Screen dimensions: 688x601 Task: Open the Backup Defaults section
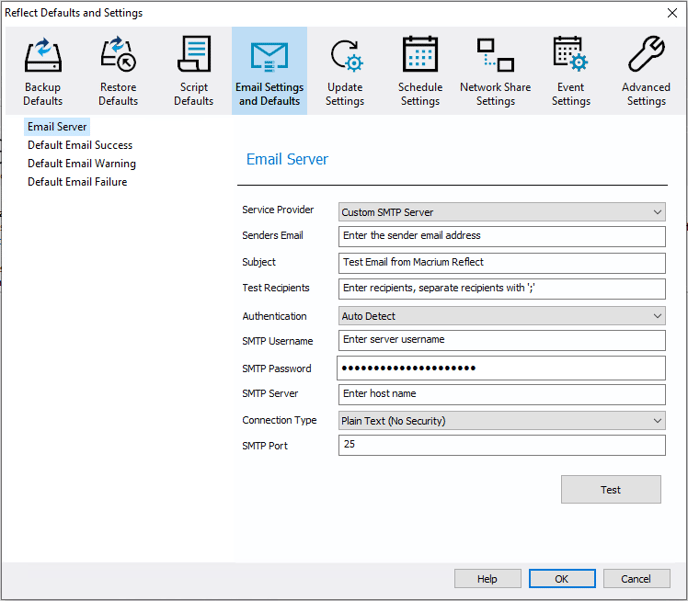[43, 71]
